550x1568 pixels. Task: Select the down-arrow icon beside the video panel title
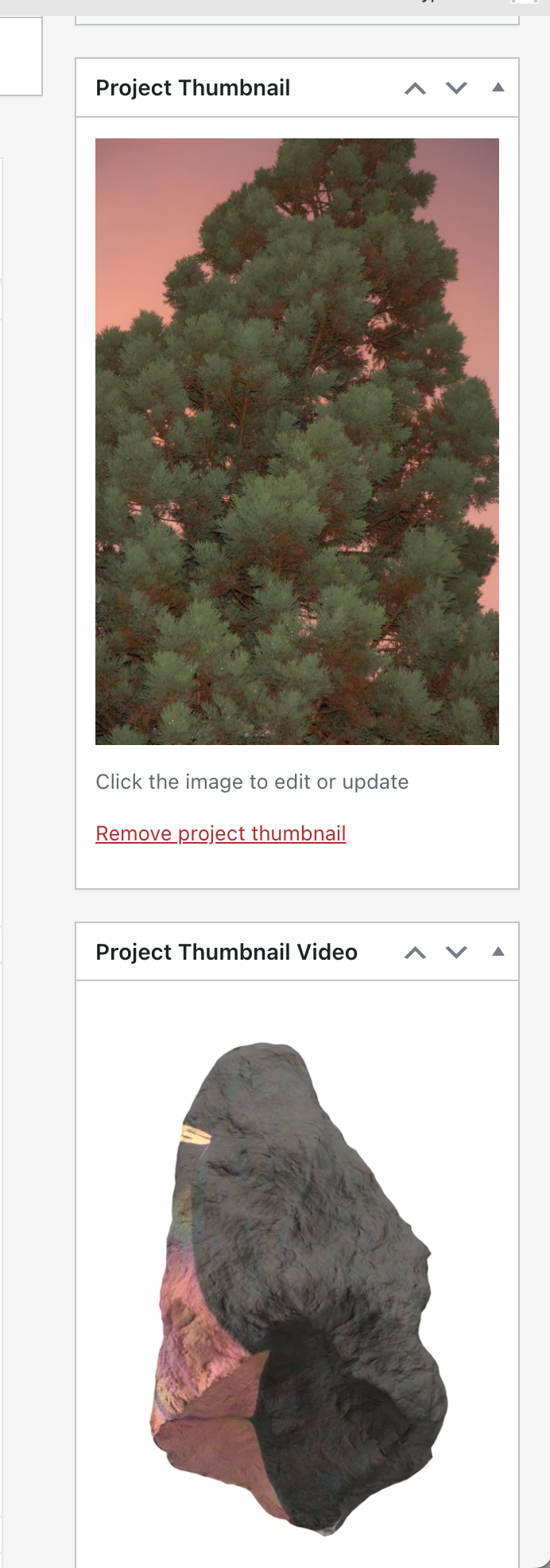click(456, 952)
